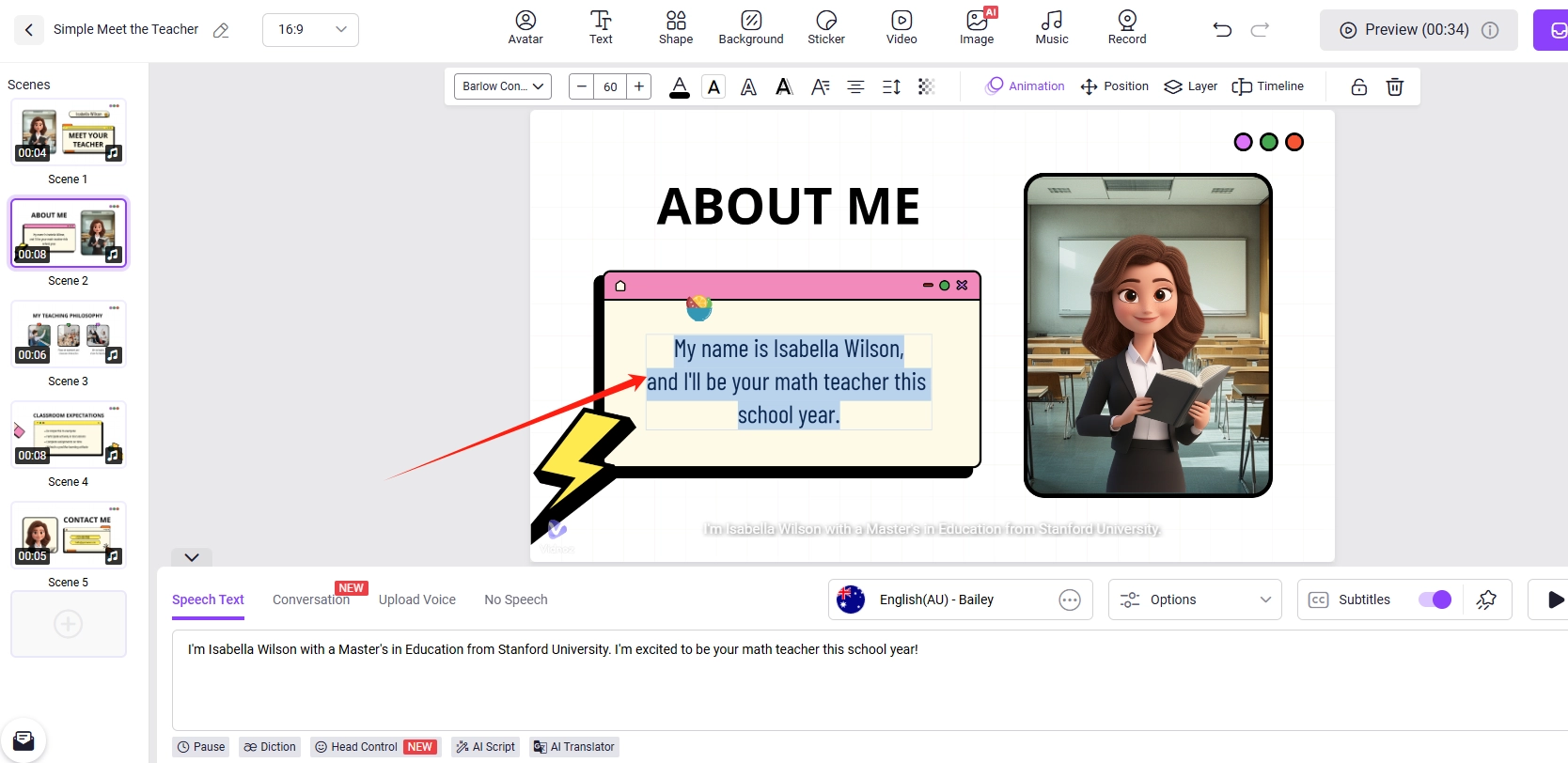Click the AI Script button
Viewport: 1568px width, 763px height.
(486, 747)
